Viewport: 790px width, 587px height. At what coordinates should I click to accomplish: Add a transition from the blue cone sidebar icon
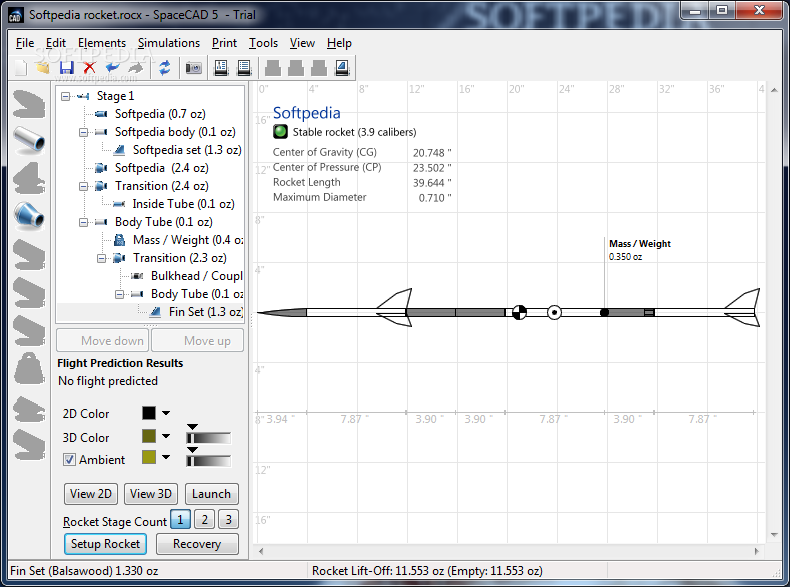click(29, 215)
